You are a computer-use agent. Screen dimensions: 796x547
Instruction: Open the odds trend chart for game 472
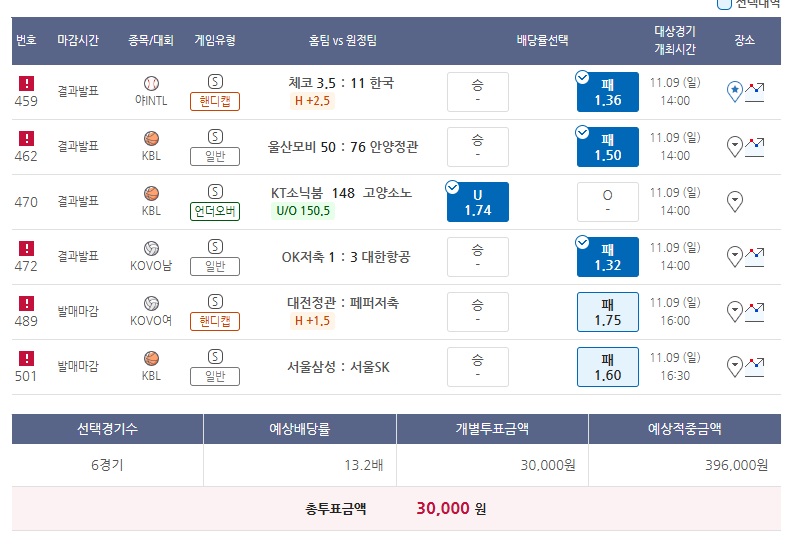[x=754, y=257]
